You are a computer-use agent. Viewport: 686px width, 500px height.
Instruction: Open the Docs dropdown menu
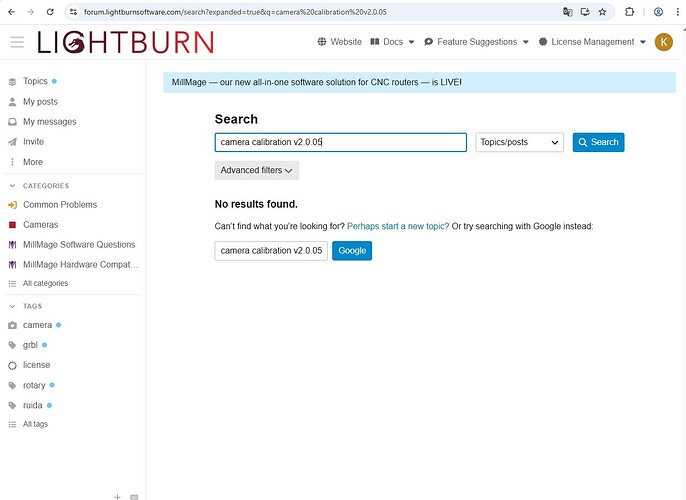pyautogui.click(x=392, y=42)
